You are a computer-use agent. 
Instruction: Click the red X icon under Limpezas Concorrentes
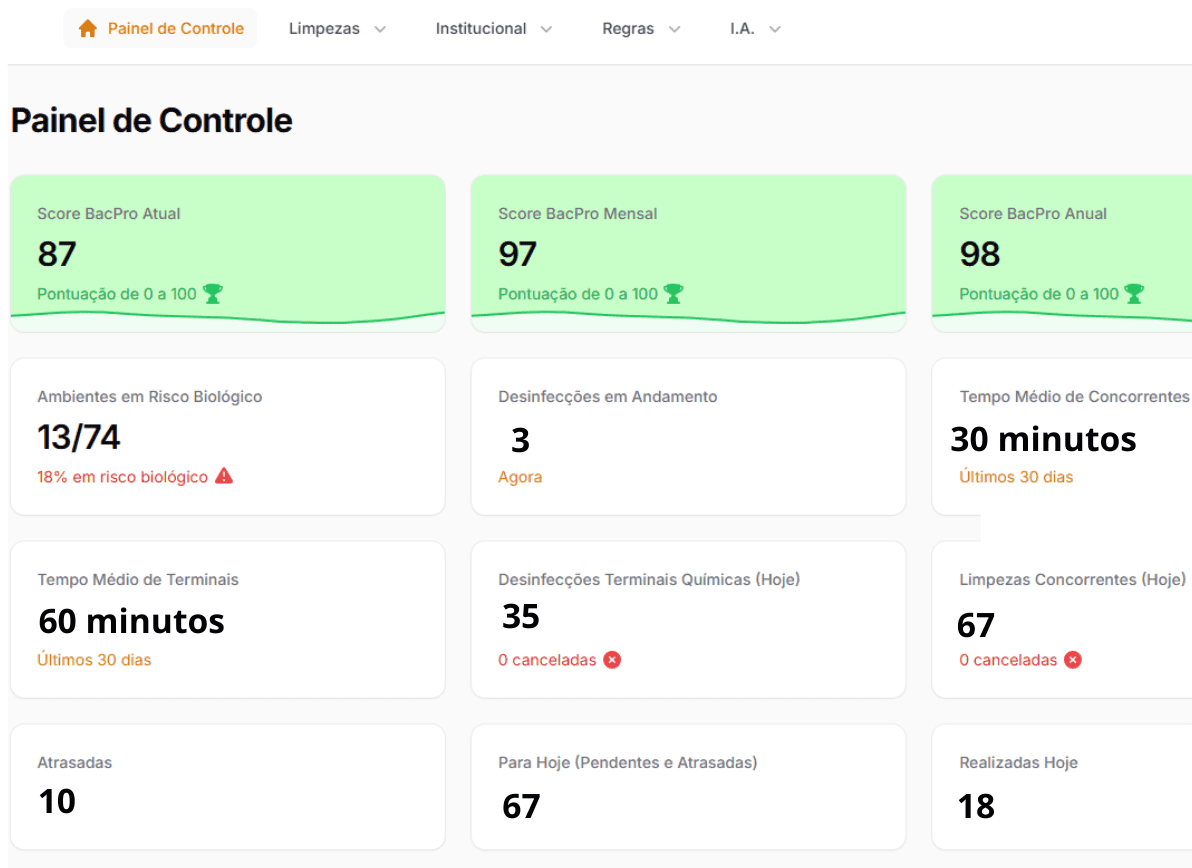tap(1073, 660)
